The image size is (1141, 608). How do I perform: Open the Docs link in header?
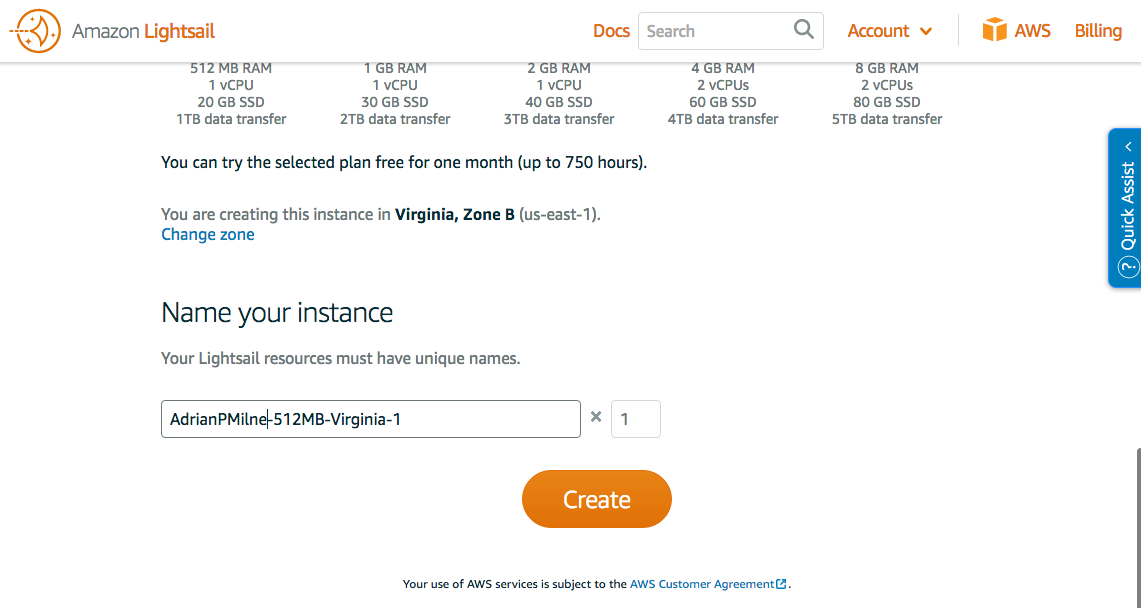611,31
